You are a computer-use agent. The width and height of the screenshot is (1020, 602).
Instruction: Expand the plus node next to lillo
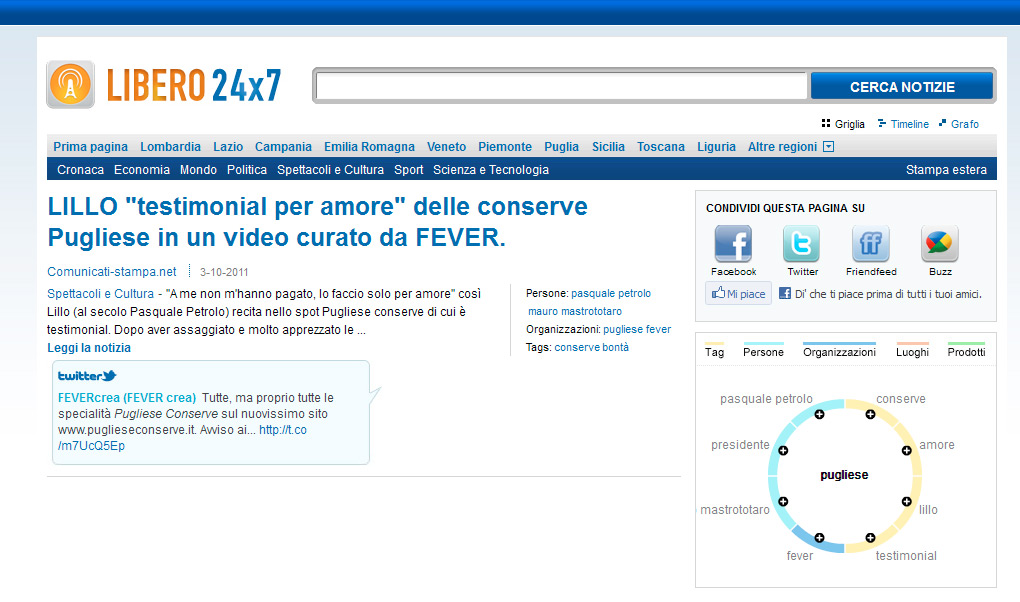tap(906, 501)
